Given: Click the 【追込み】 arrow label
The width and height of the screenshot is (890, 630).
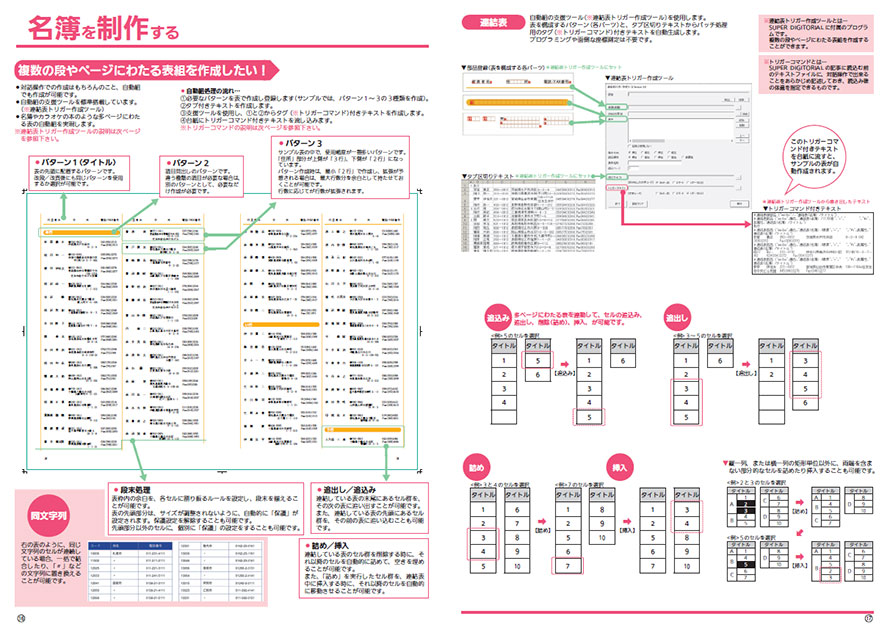Looking at the screenshot, I should [x=564, y=373].
